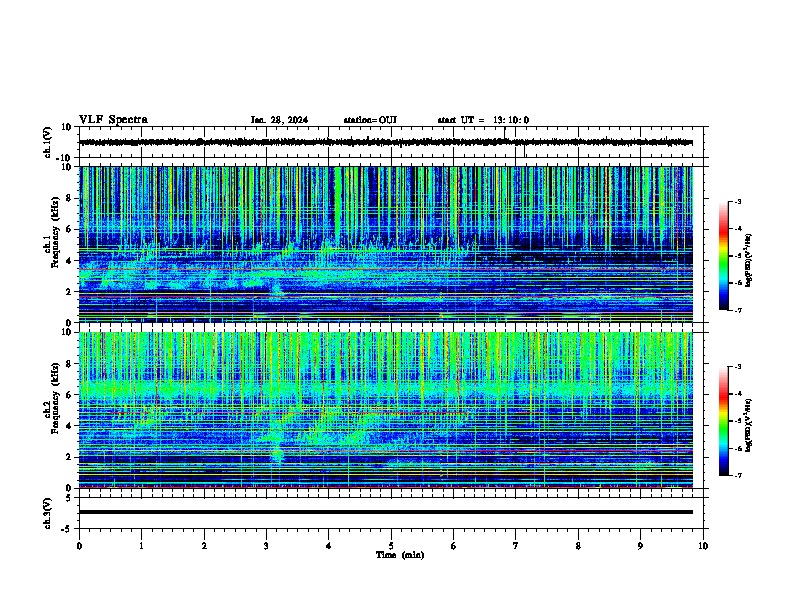Click the ch.1(V) waveform axis label

pos(47,142)
